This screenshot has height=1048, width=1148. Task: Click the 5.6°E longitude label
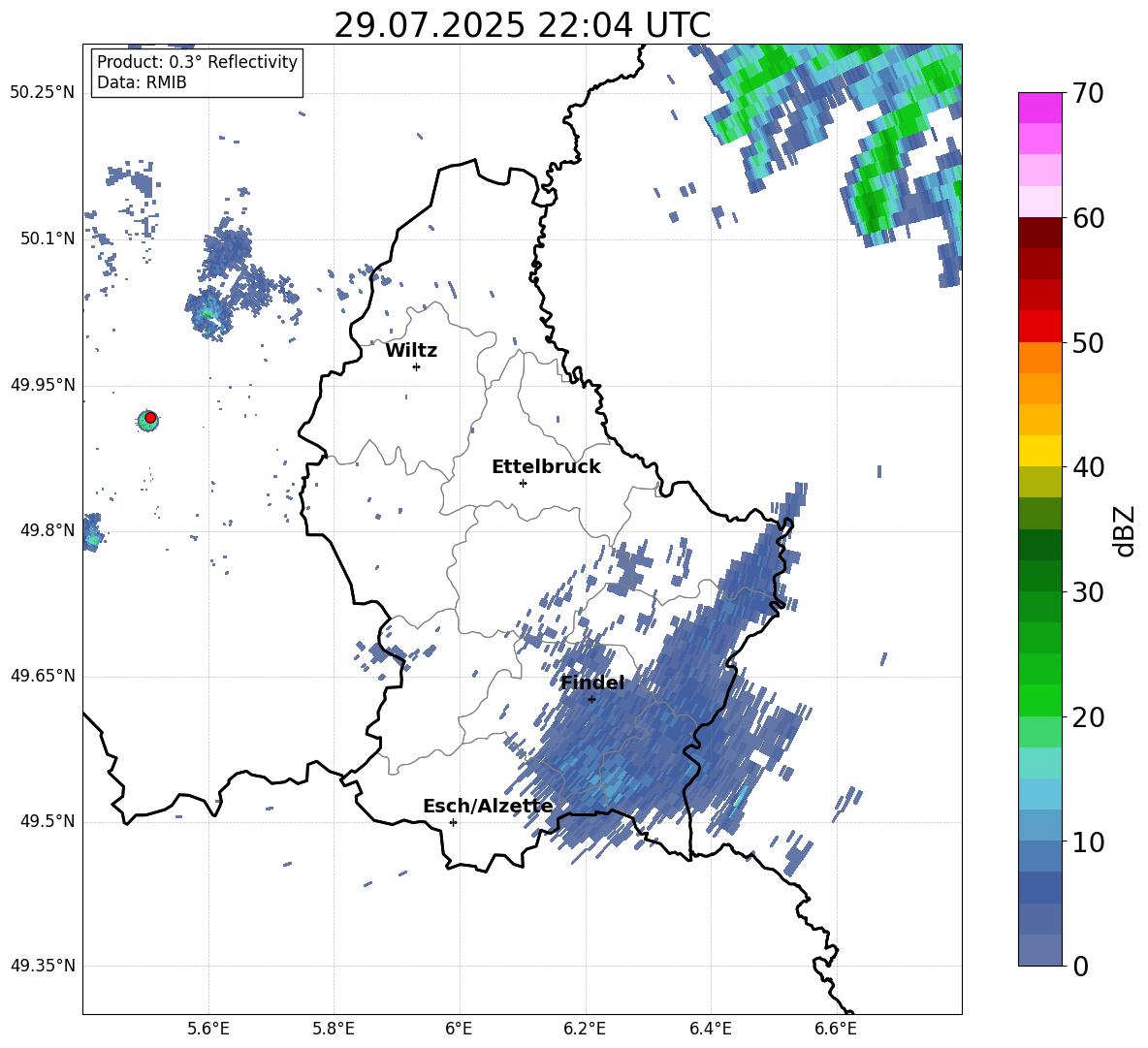click(x=207, y=1029)
